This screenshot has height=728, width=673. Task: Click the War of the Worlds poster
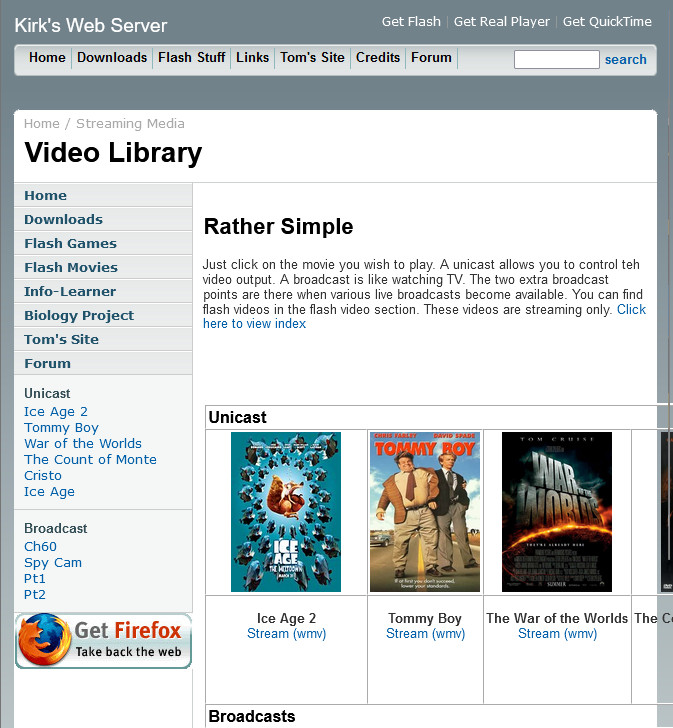556,512
